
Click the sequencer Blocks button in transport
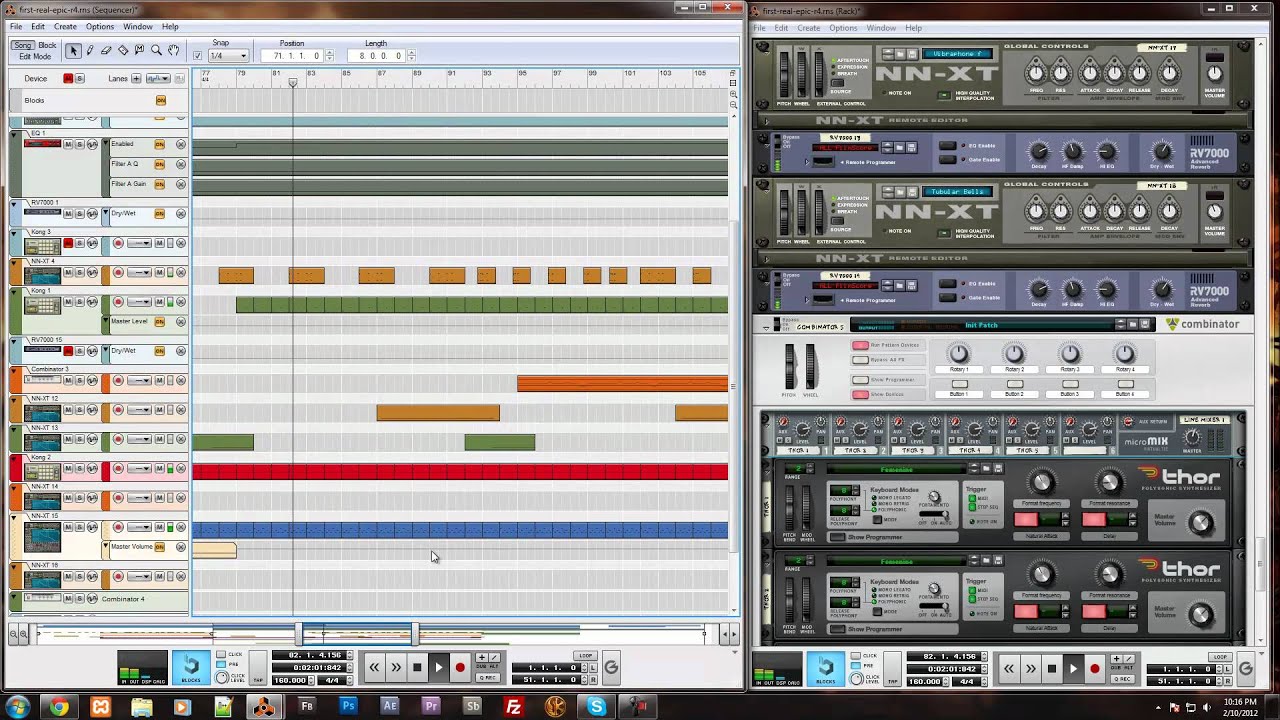point(191,667)
